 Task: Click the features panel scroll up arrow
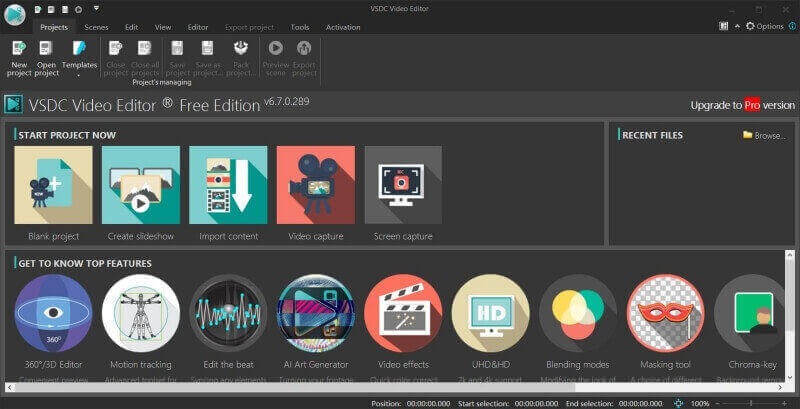pyautogui.click(x=789, y=254)
